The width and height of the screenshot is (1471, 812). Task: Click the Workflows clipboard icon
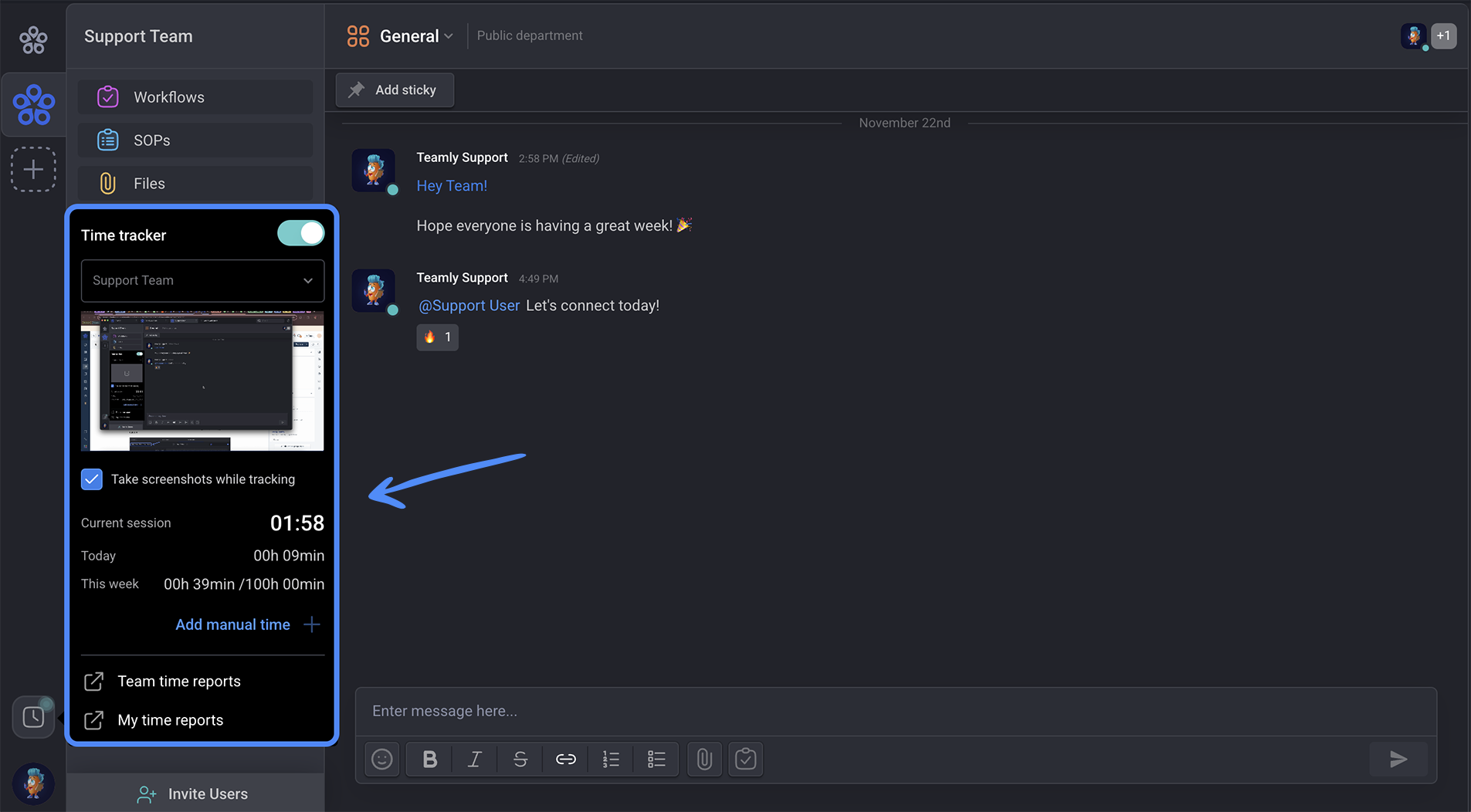[x=108, y=97]
